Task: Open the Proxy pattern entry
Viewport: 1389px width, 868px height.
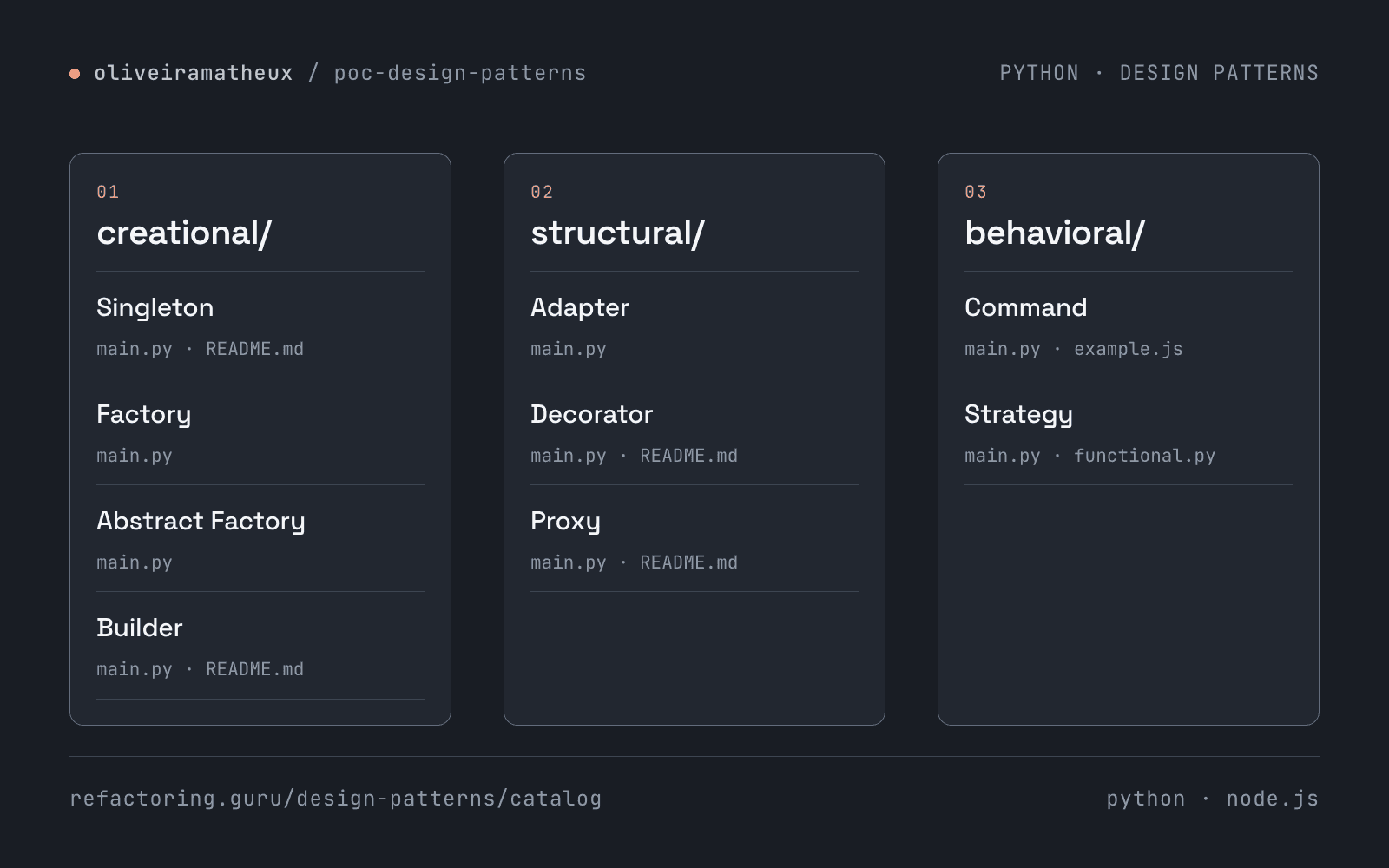Action: tap(565, 521)
